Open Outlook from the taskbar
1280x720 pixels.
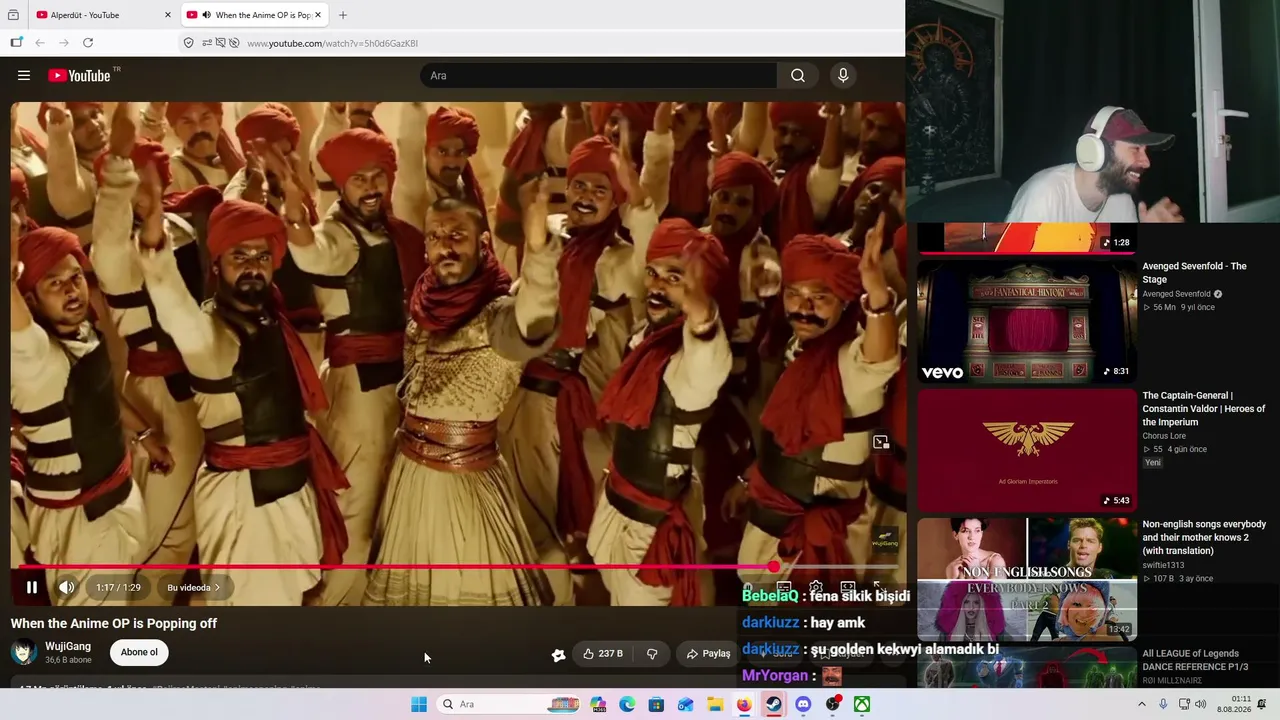pyautogui.click(x=685, y=704)
